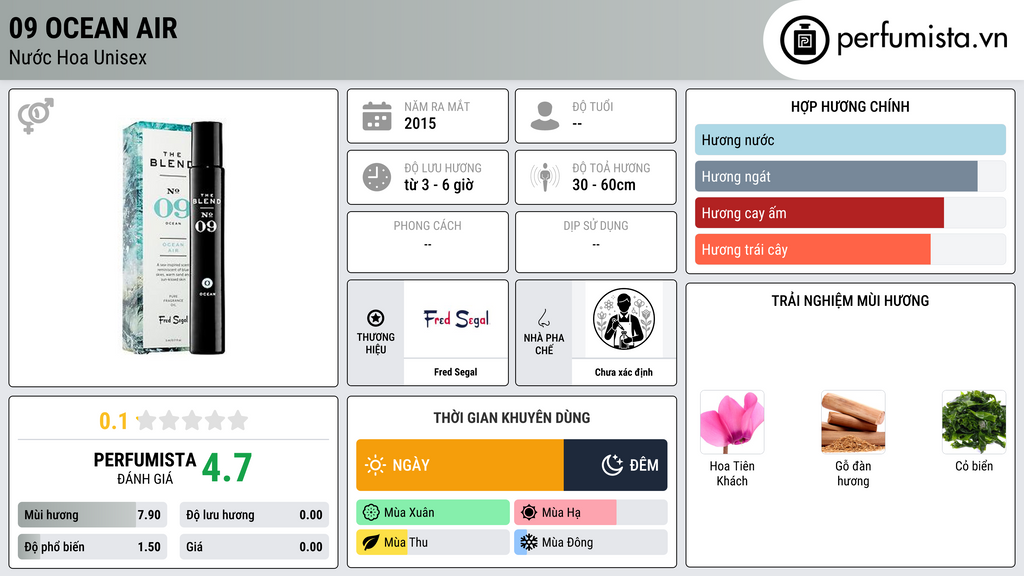The image size is (1024, 576).
Task: Click the Nước Hoa Unisex subtitle
Action: coord(78,57)
